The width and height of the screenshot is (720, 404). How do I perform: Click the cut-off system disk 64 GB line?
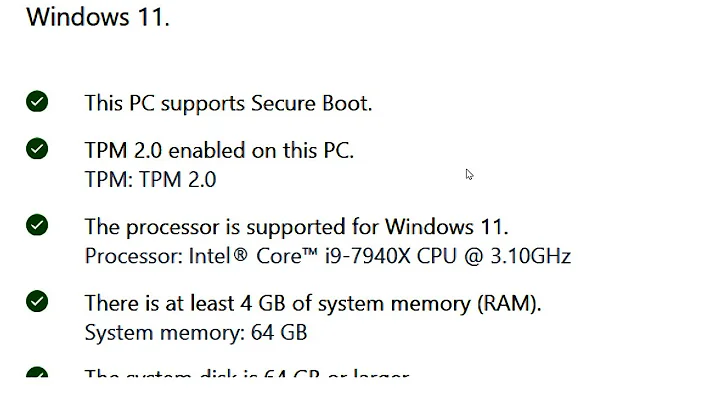click(x=247, y=373)
